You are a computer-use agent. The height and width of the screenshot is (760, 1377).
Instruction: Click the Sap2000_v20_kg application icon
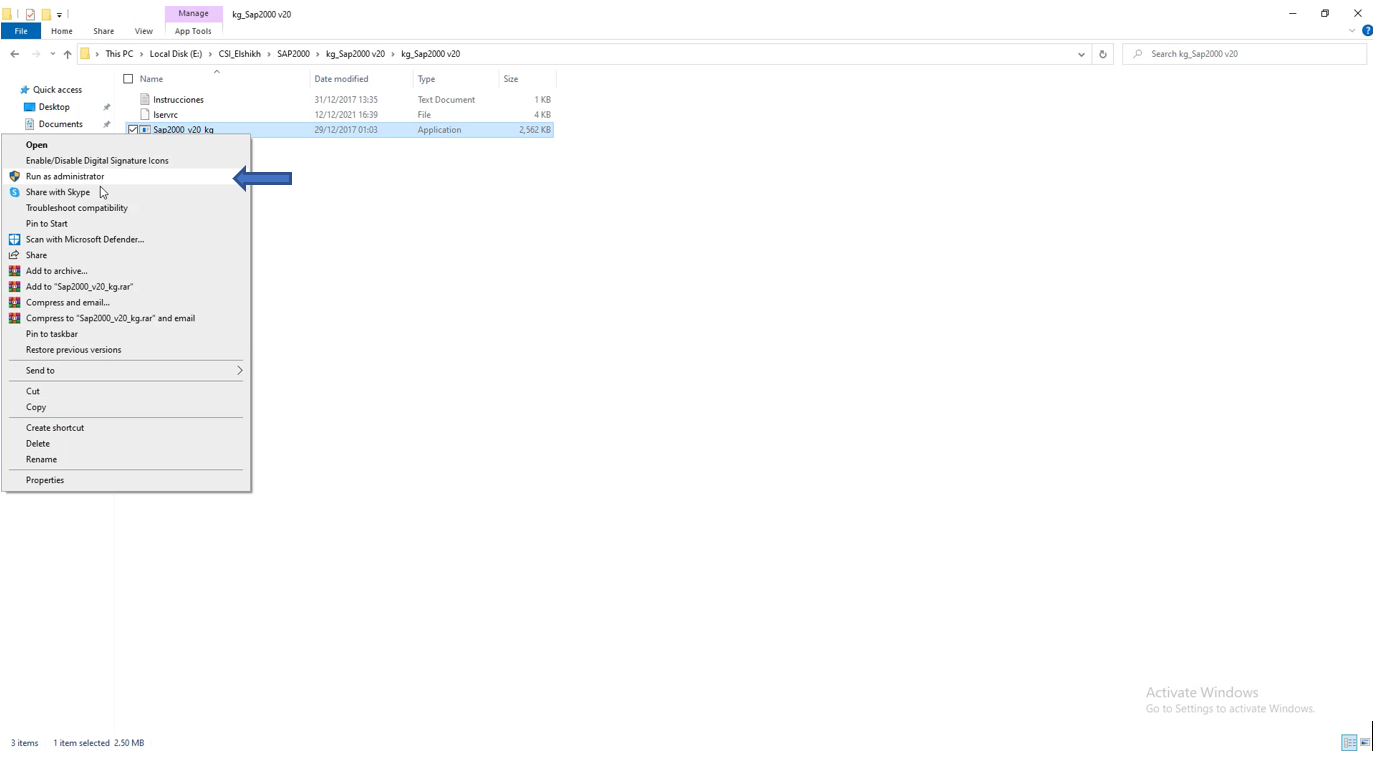point(145,130)
